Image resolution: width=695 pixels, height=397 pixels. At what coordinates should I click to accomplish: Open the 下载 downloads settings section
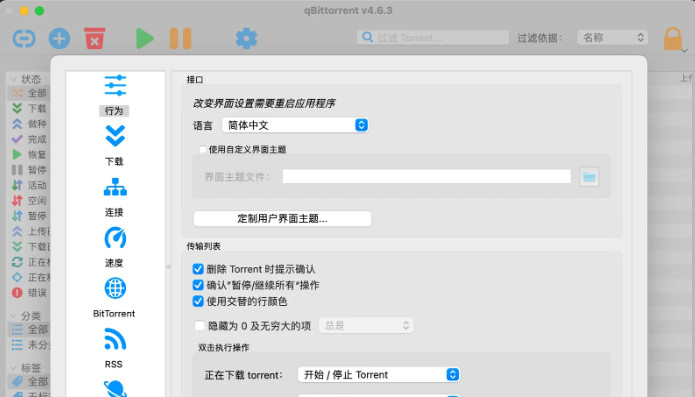click(x=114, y=146)
